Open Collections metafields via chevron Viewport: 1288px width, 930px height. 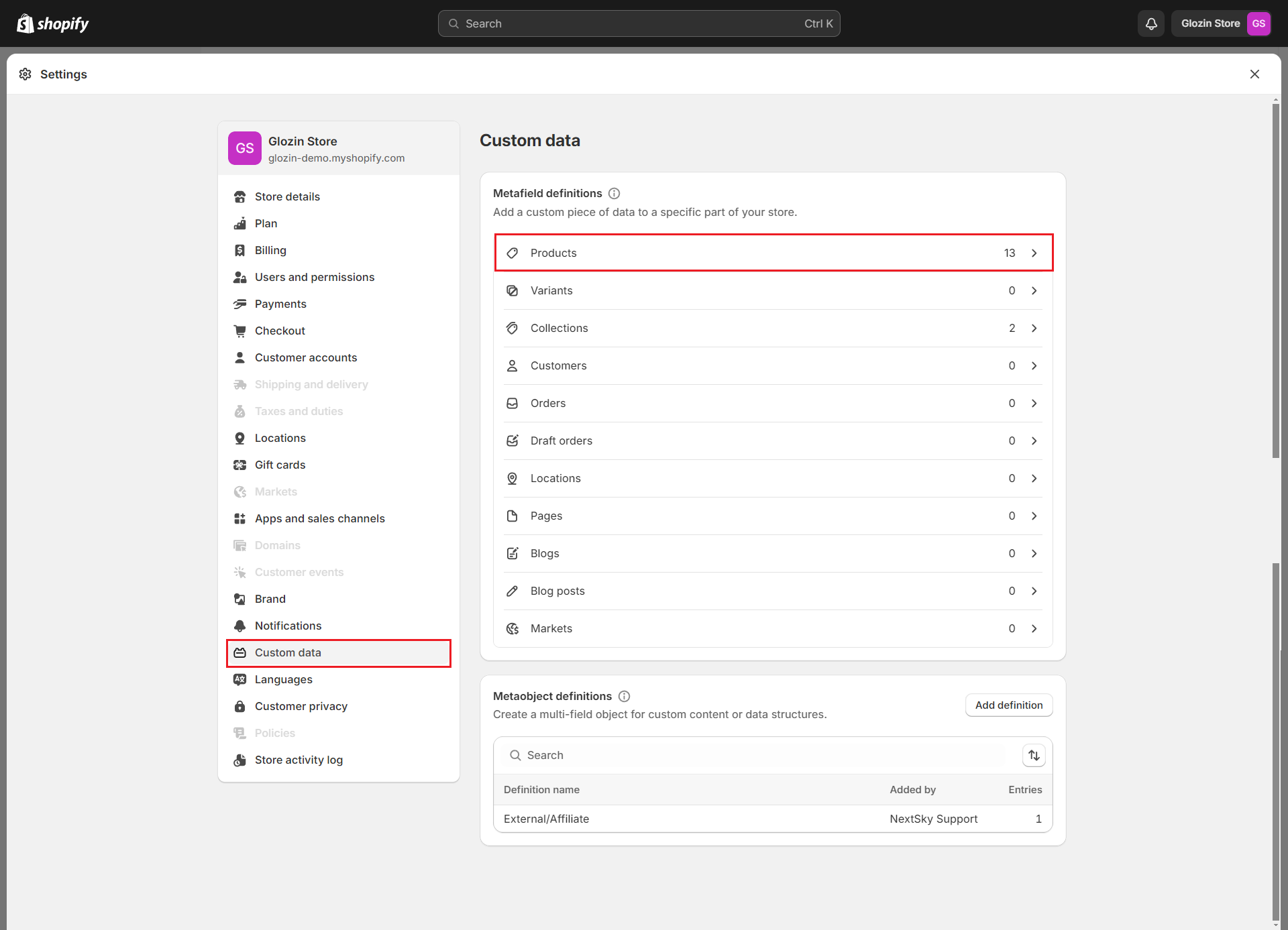(1034, 328)
